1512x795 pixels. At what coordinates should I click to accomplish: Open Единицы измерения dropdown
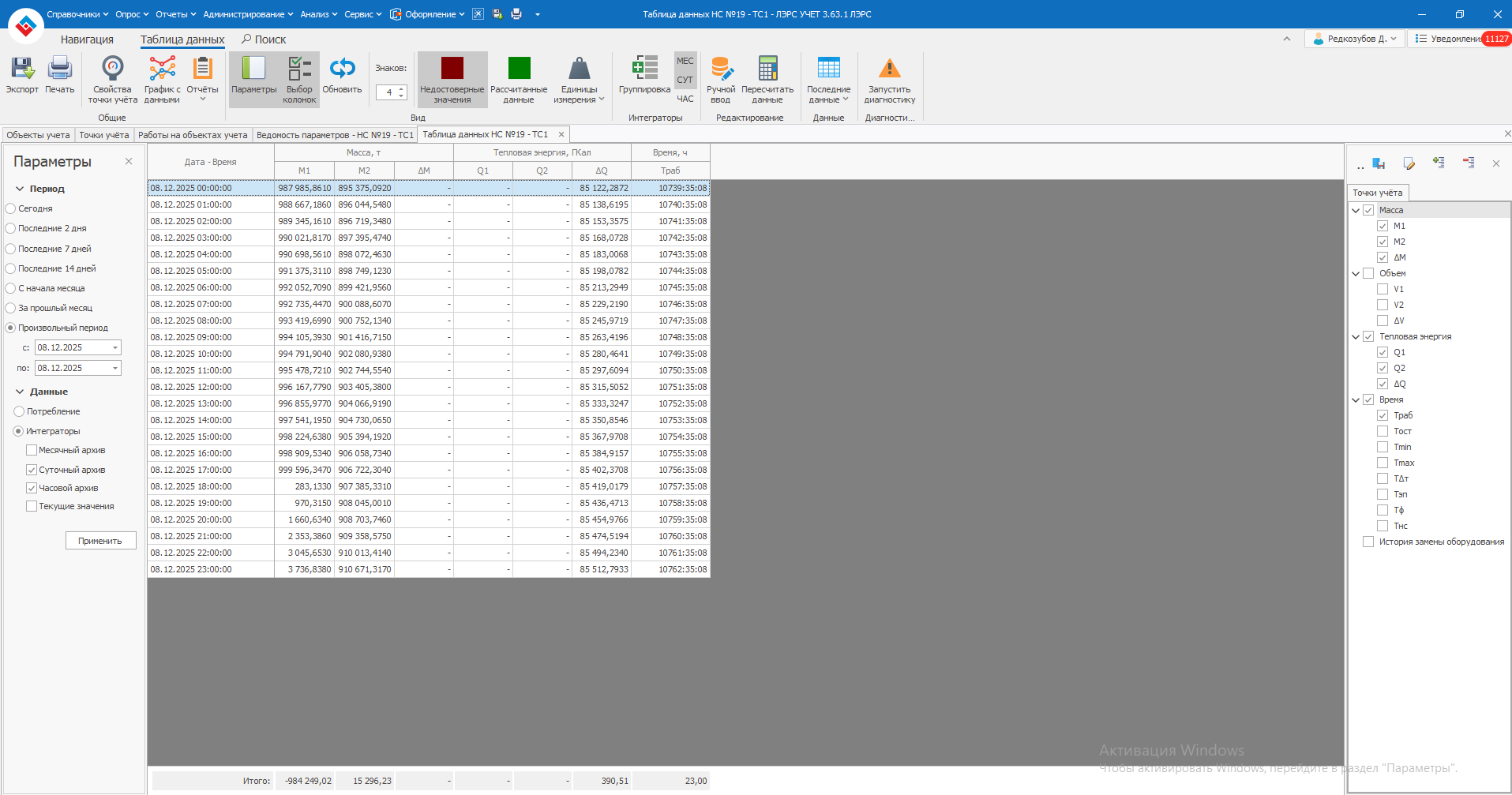pos(579,79)
